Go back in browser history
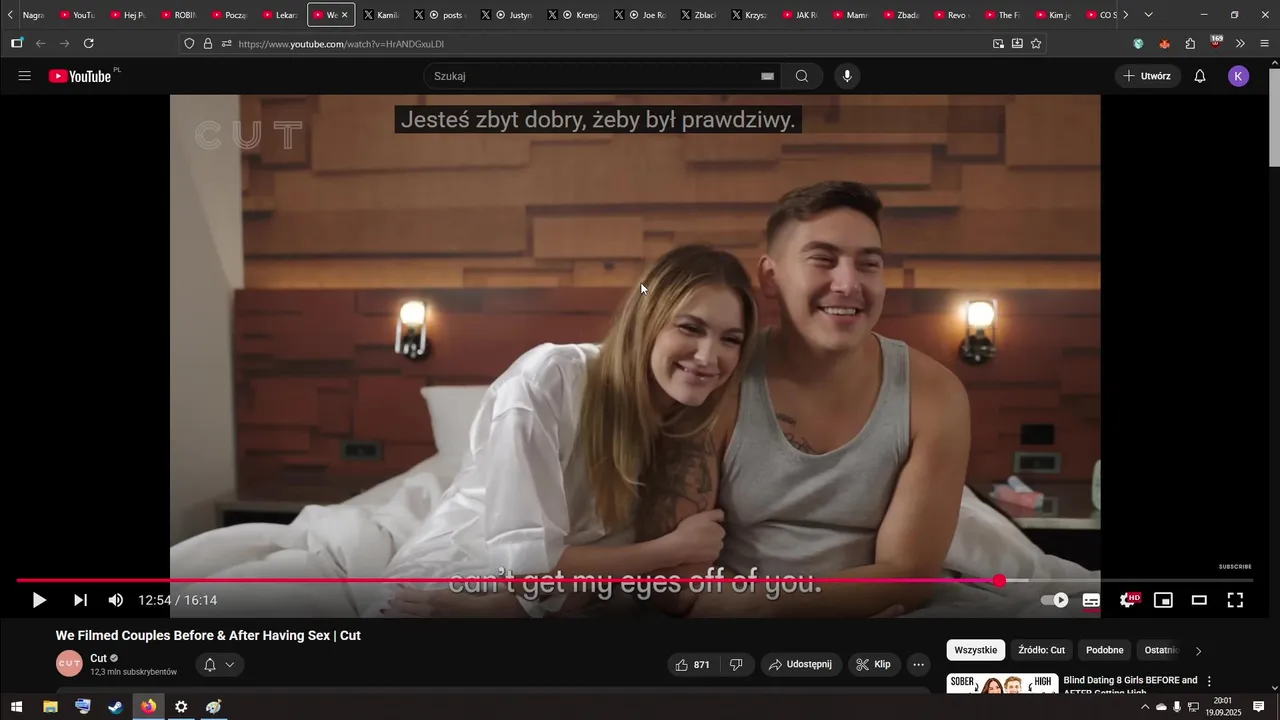Viewport: 1280px width, 720px height. click(x=41, y=43)
